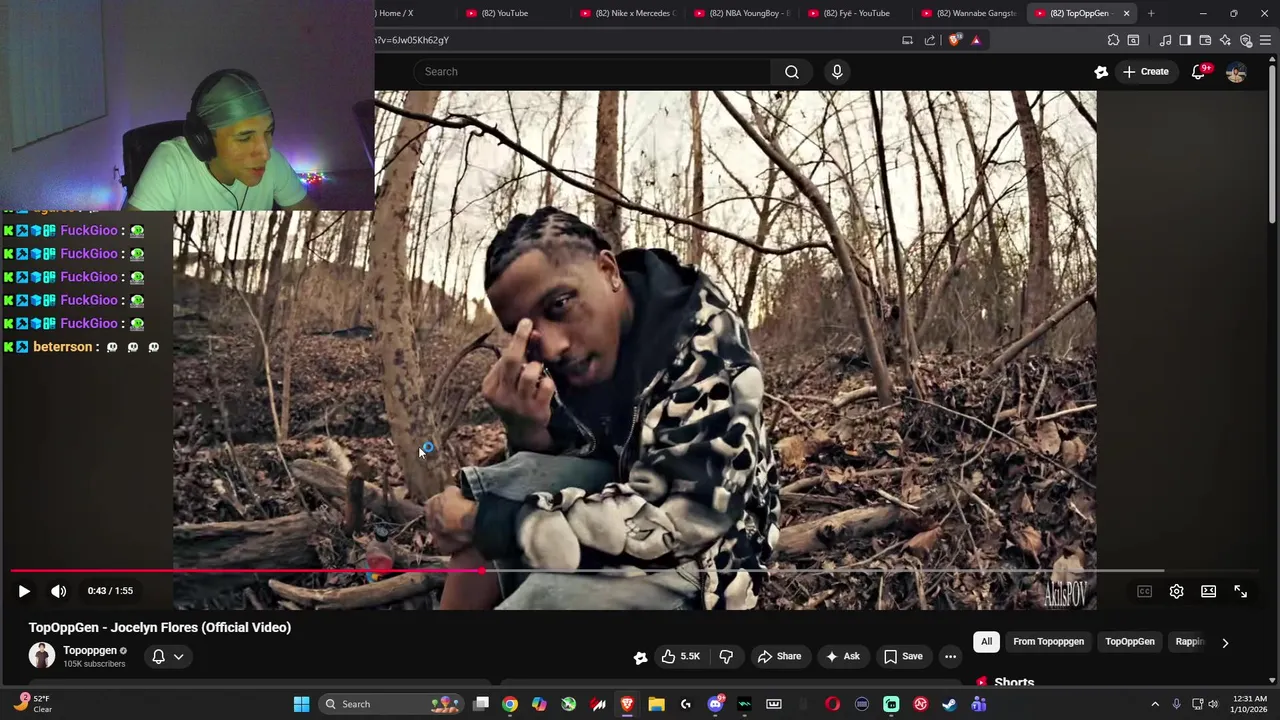
Task: Click the extension icon beside Create
Action: [1101, 72]
